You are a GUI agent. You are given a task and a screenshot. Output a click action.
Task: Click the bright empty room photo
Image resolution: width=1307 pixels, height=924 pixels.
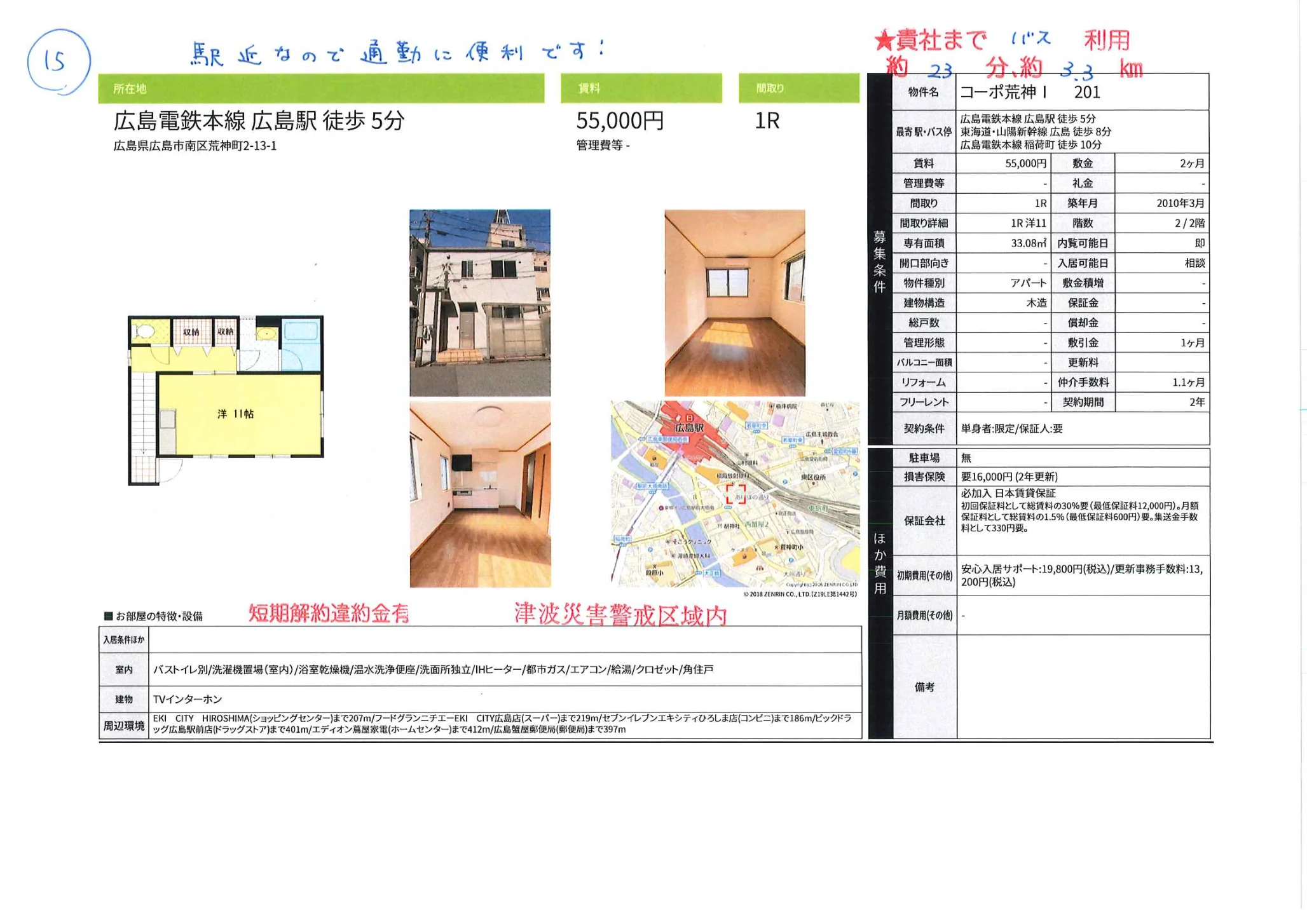(x=734, y=302)
